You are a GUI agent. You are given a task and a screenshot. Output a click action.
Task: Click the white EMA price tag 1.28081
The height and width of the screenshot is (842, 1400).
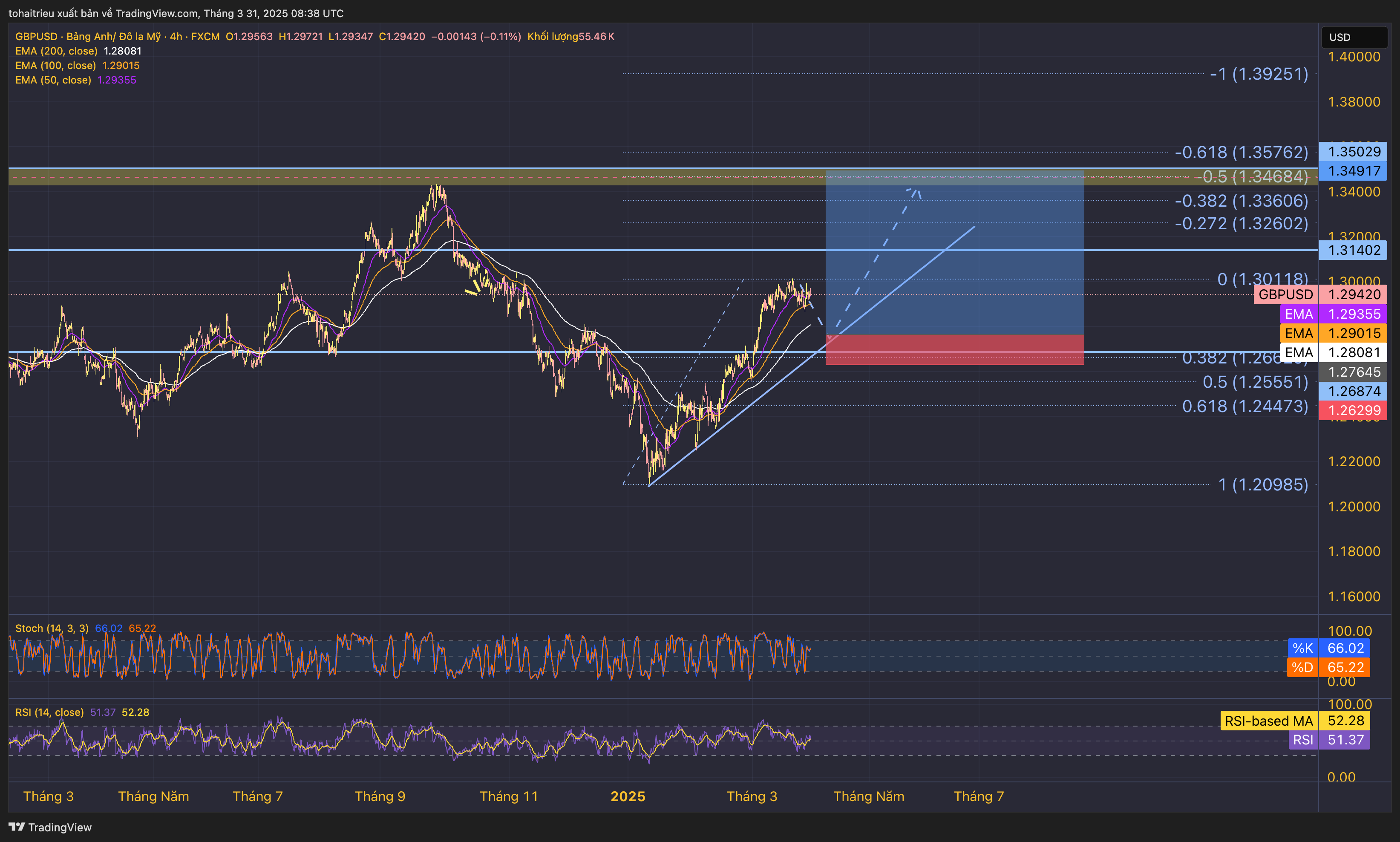pos(1334,352)
